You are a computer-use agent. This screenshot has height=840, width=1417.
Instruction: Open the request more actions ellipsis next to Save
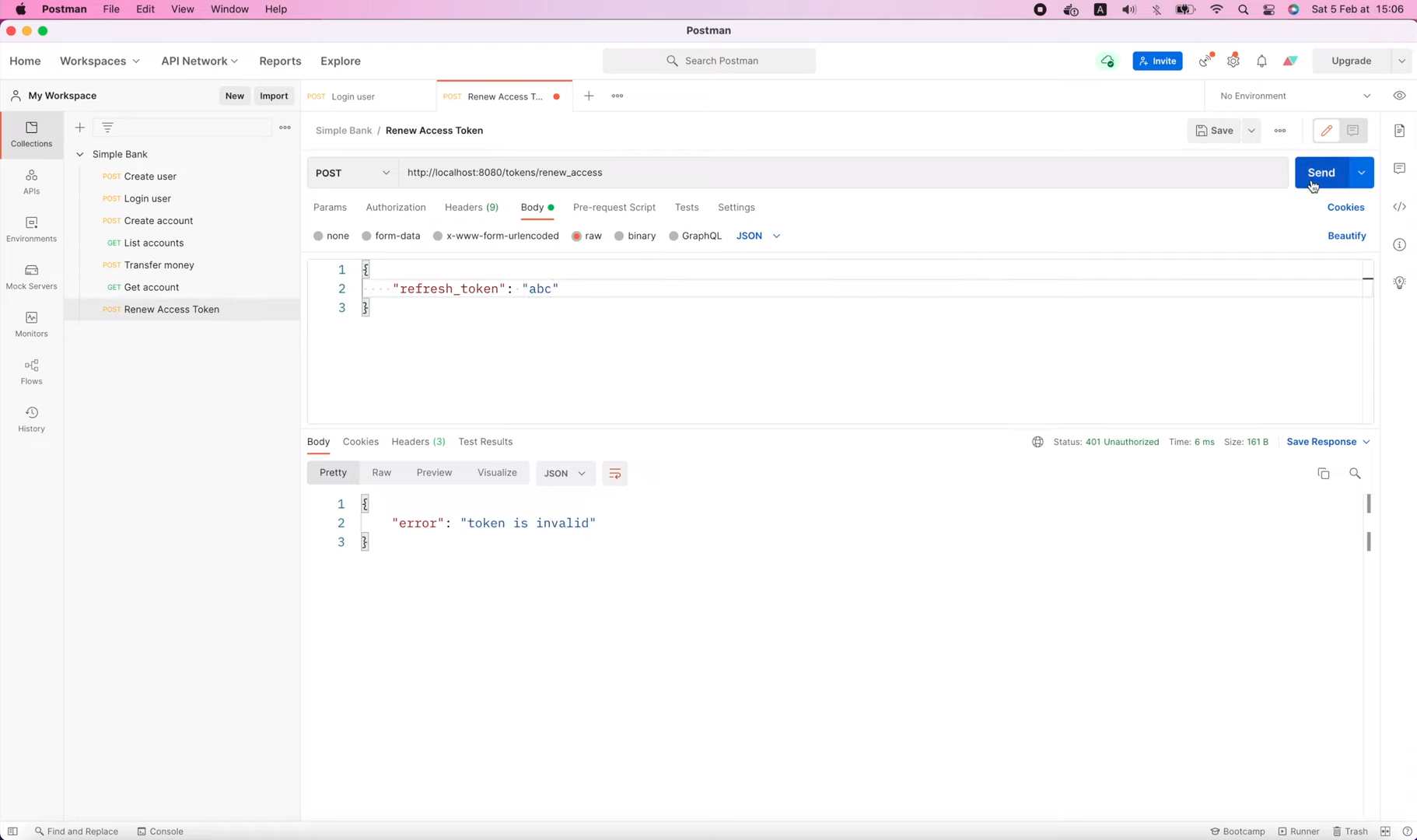1280,131
